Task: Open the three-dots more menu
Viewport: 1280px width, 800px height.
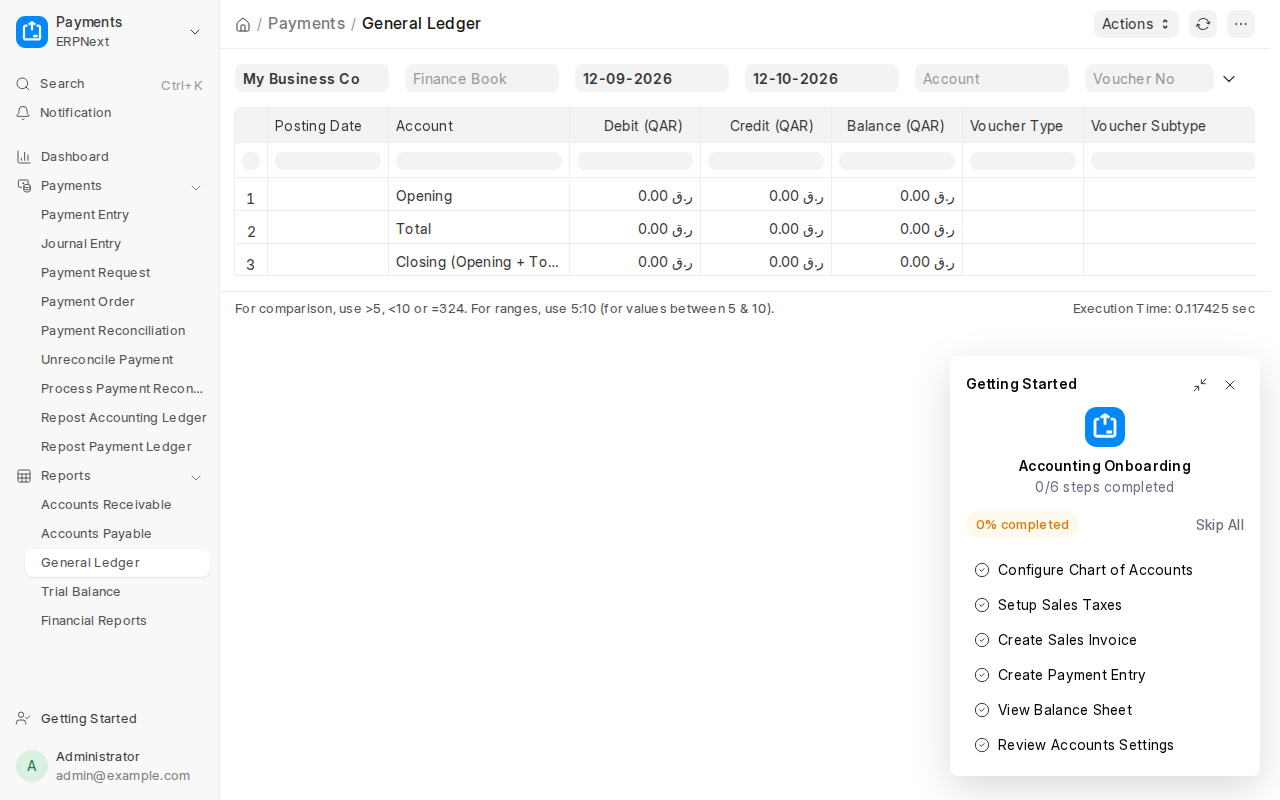Action: coord(1241,24)
